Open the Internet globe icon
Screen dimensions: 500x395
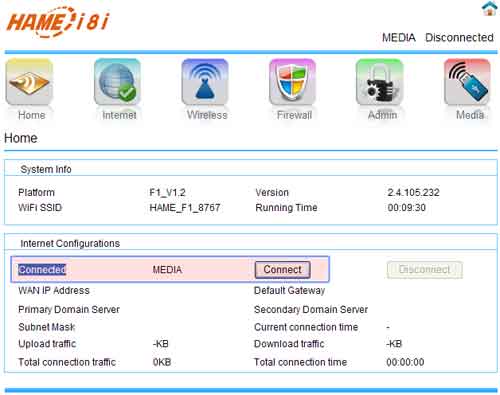point(117,82)
